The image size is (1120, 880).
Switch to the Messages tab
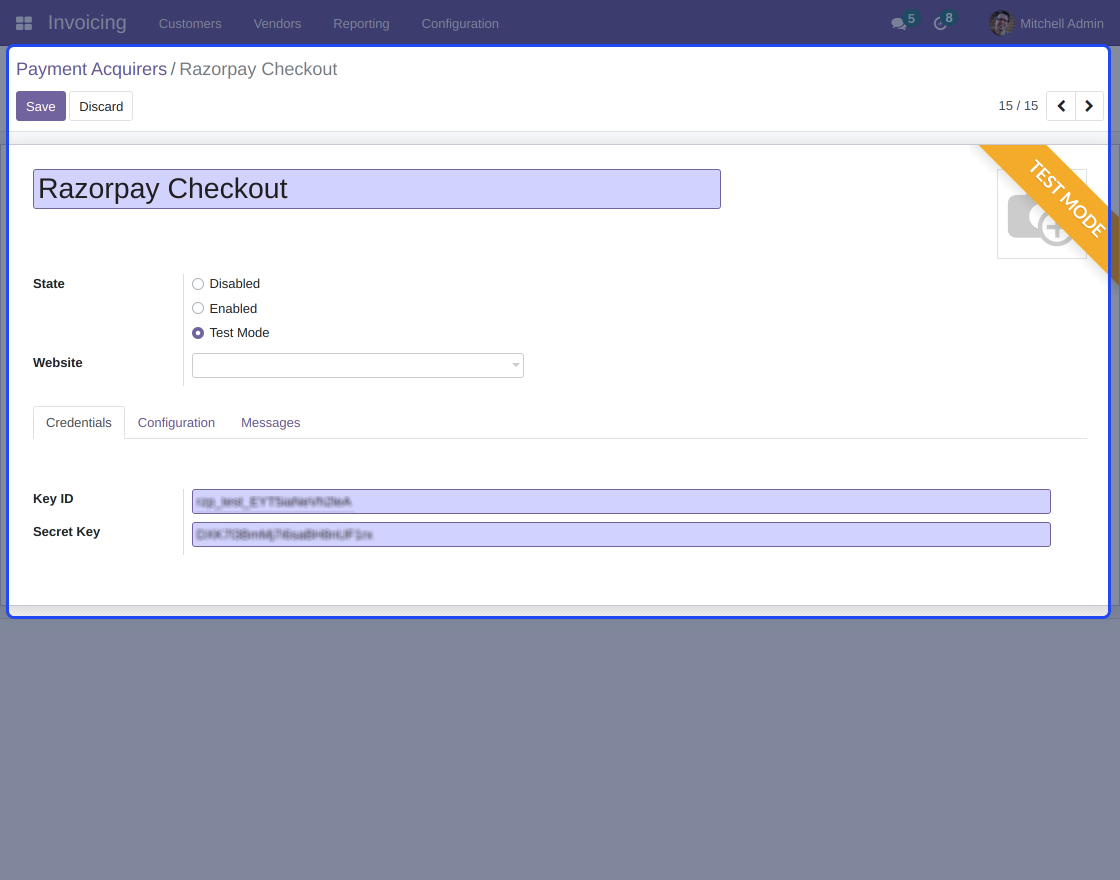point(271,423)
